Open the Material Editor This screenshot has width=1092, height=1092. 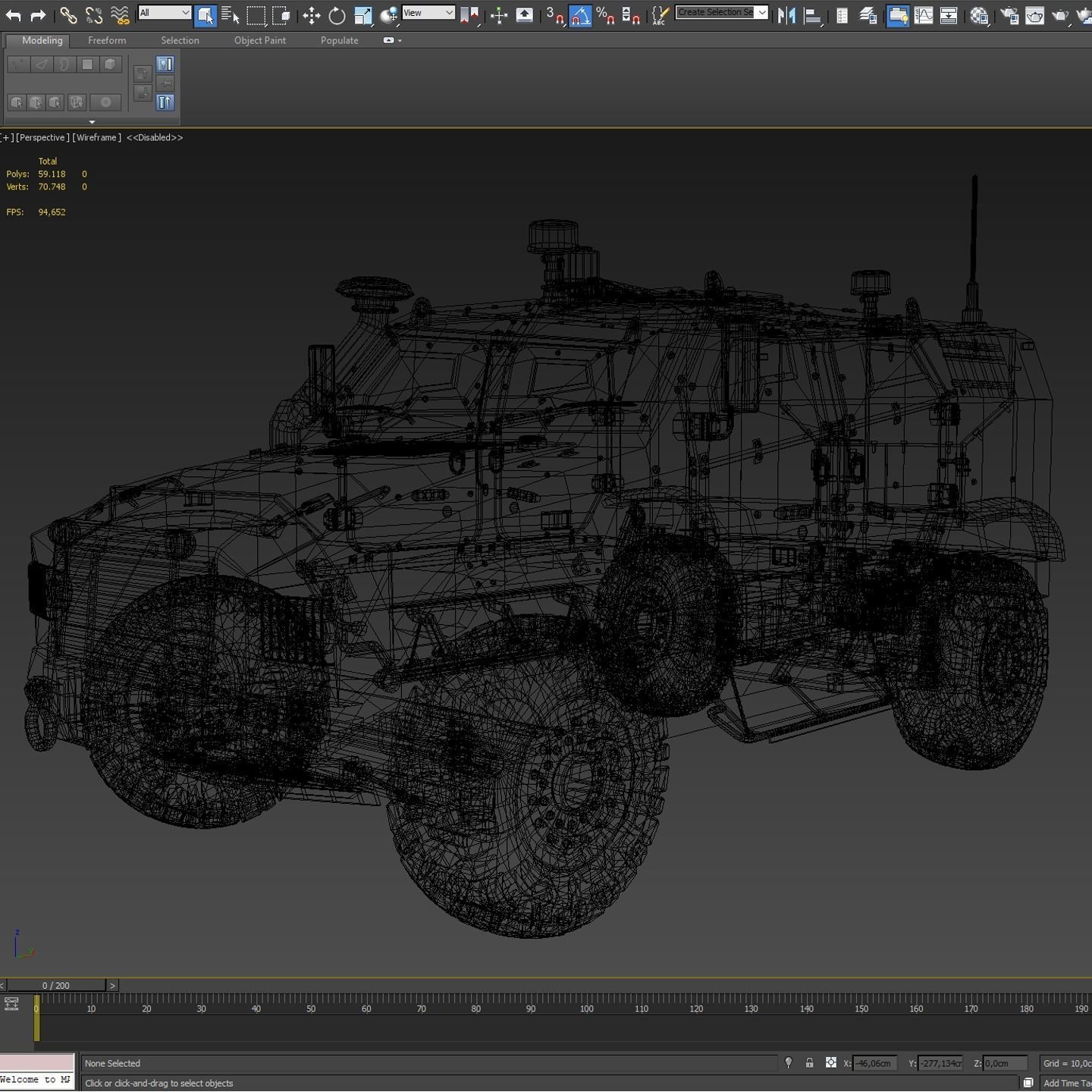(x=979, y=14)
